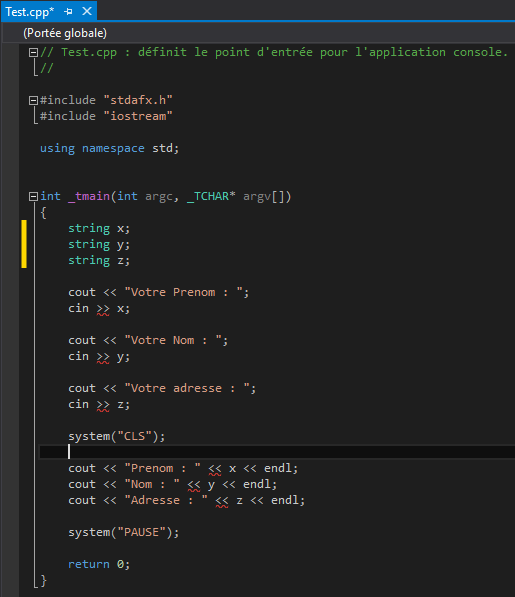515x597 pixels.
Task: Click the underlined << after "Nom : "
Action: (194, 485)
